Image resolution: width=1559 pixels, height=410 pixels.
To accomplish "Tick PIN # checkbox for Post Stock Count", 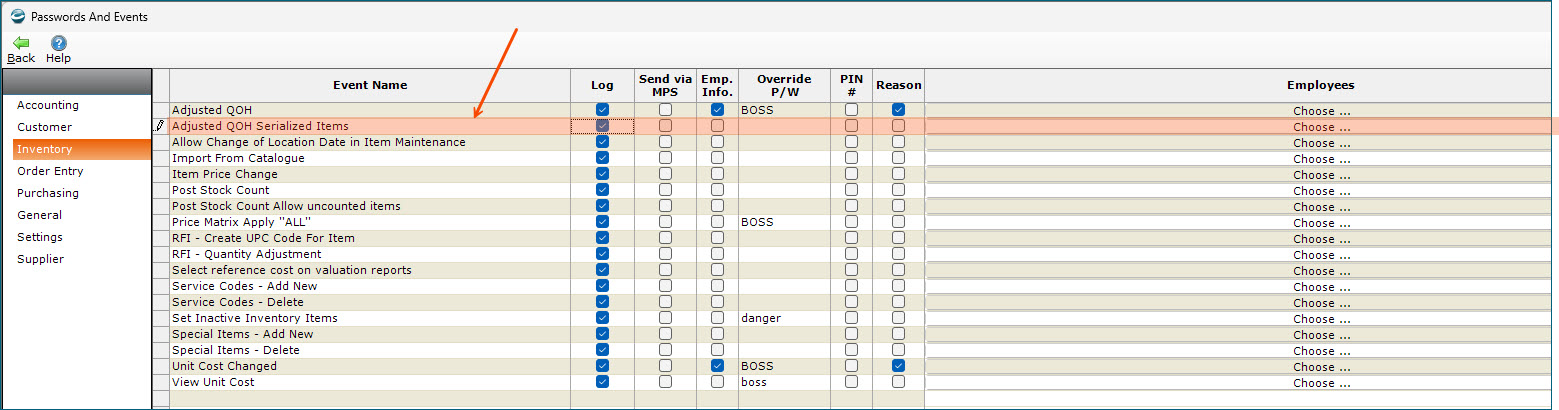I will click(x=851, y=190).
